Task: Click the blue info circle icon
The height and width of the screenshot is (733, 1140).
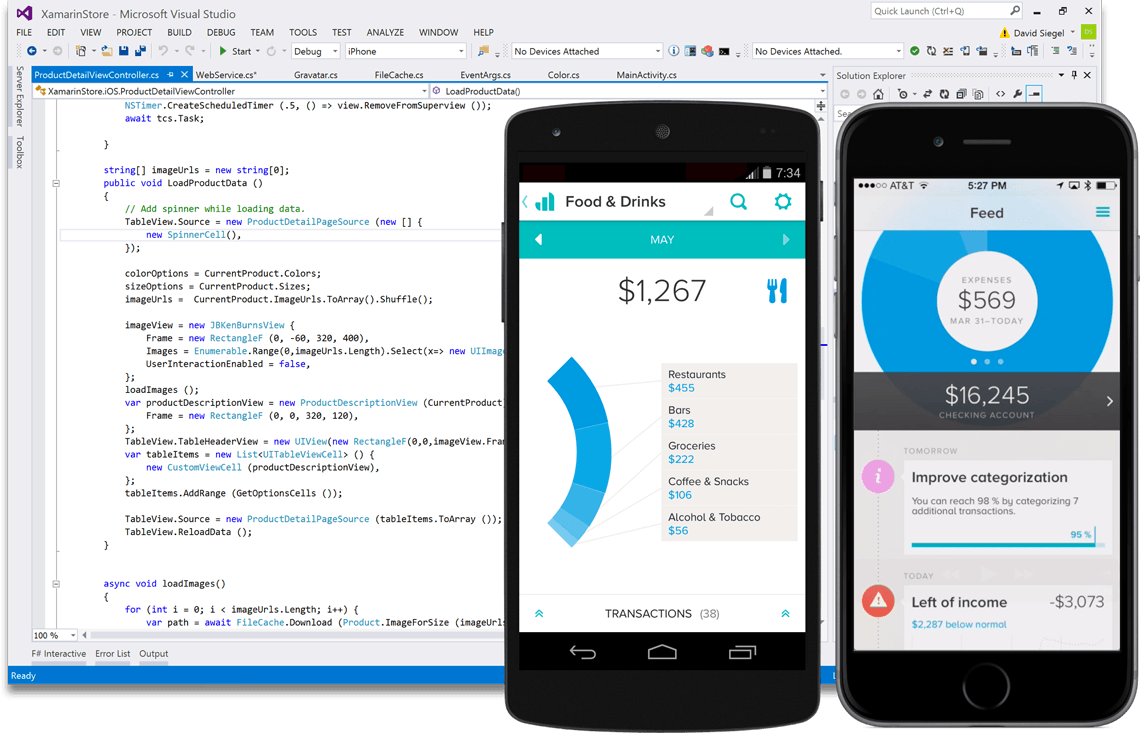Action: (674, 51)
